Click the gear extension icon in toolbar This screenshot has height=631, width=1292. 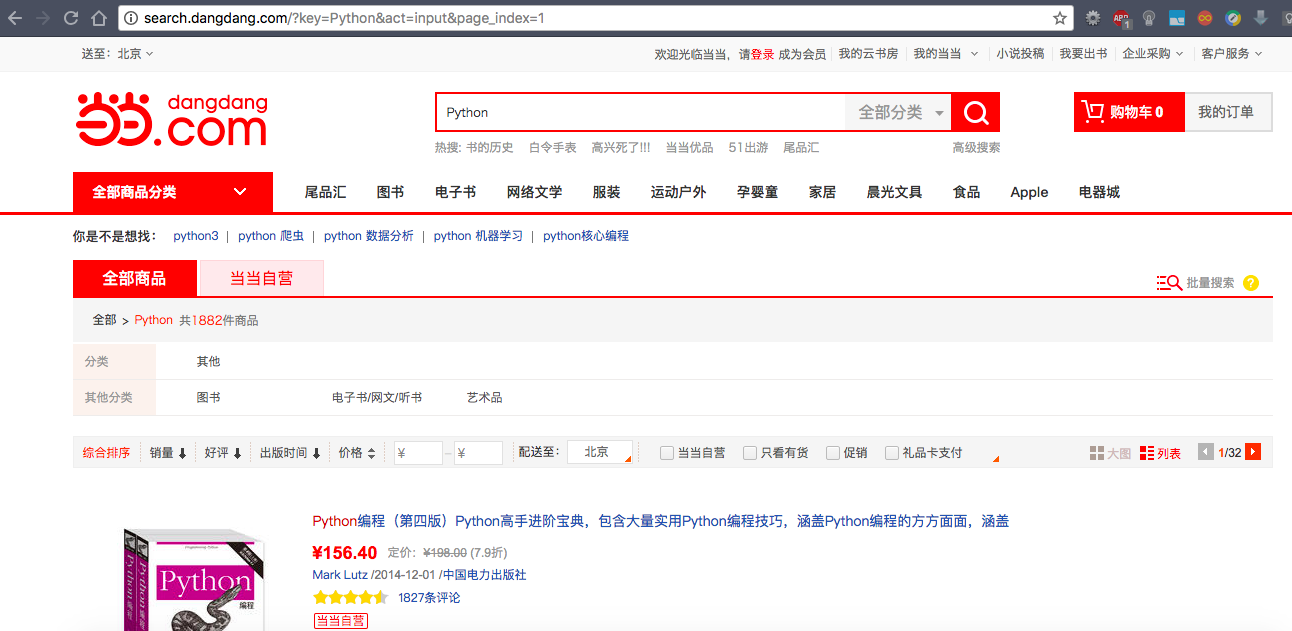(1094, 18)
